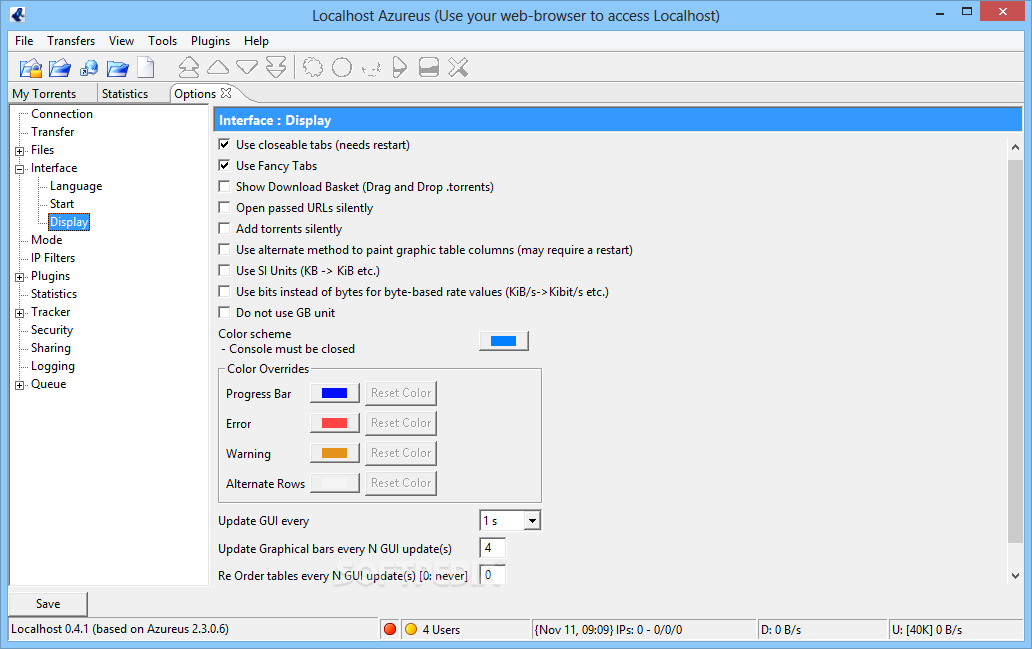
Task: Expand the Queue tree node
Action: [x=20, y=385]
